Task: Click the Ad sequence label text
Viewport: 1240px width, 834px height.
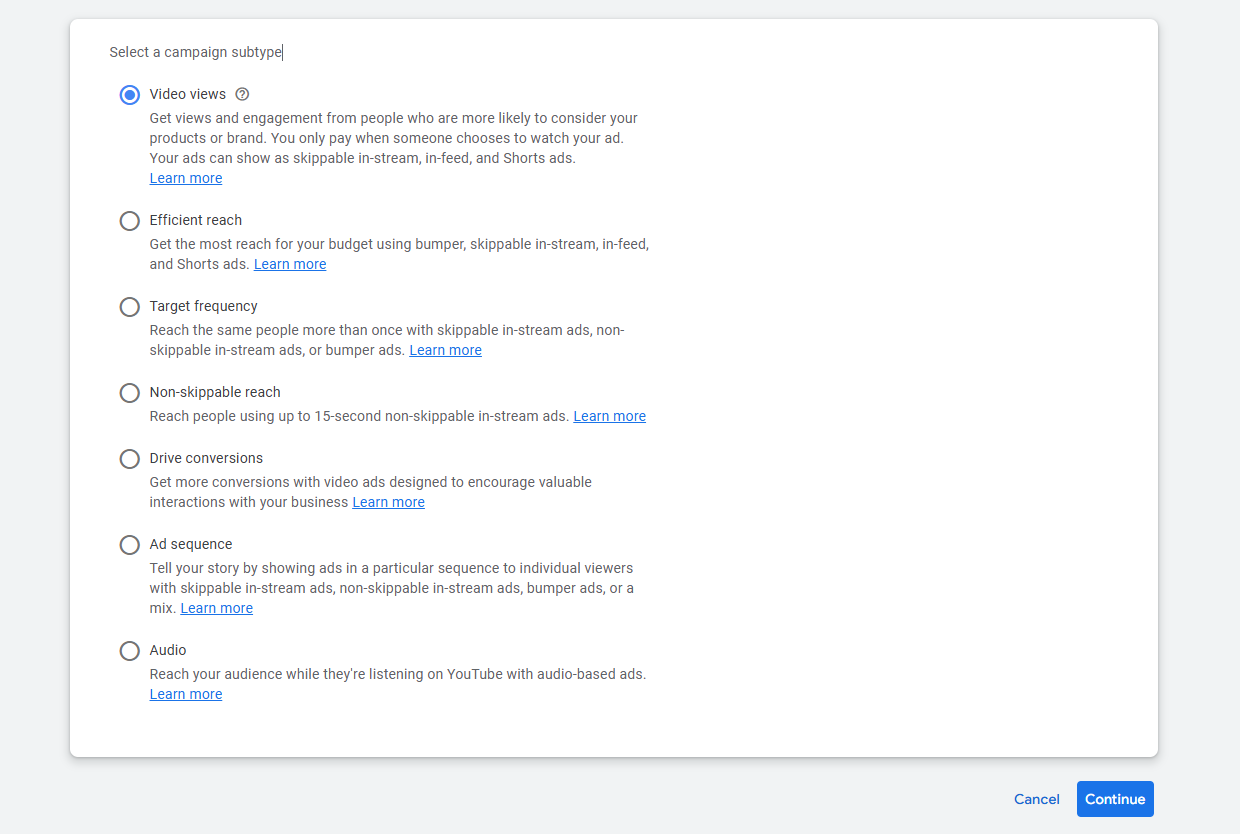Action: pyautogui.click(x=191, y=544)
